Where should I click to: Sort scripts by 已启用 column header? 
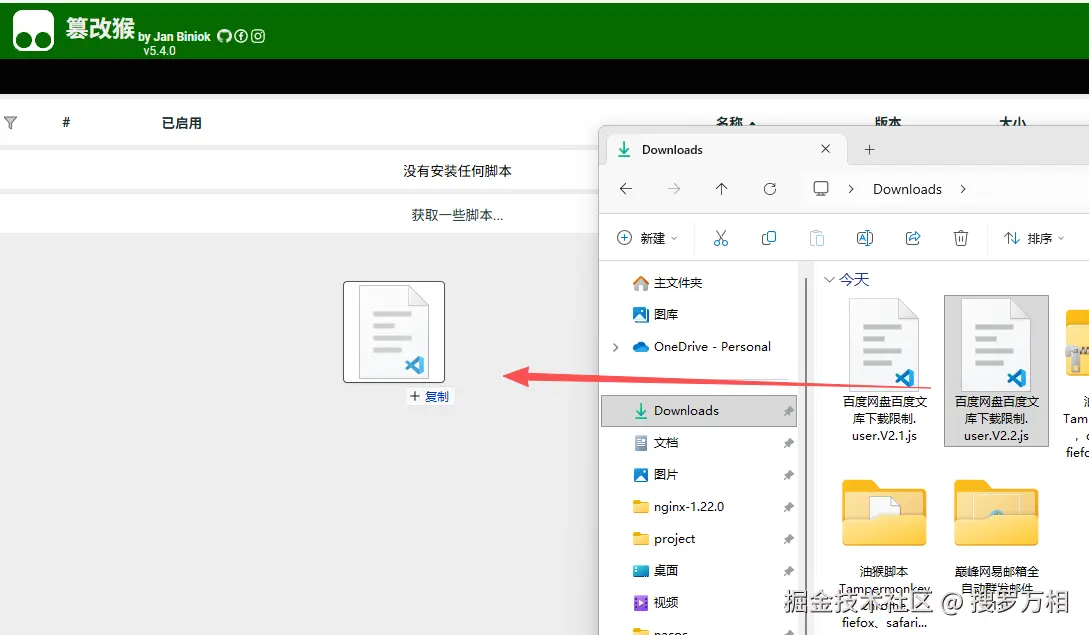tap(182, 123)
